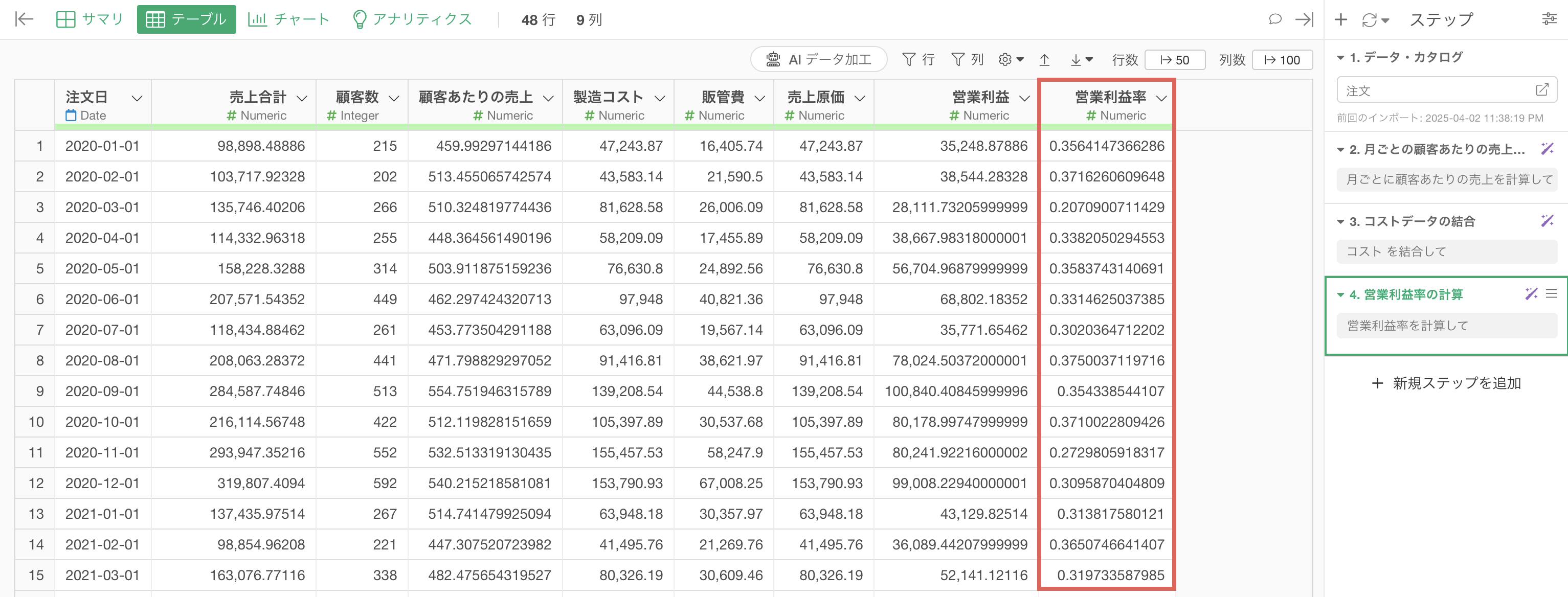Image resolution: width=1568 pixels, height=597 pixels.
Task: Open the external link icon in 注文 field
Action: [x=1541, y=90]
